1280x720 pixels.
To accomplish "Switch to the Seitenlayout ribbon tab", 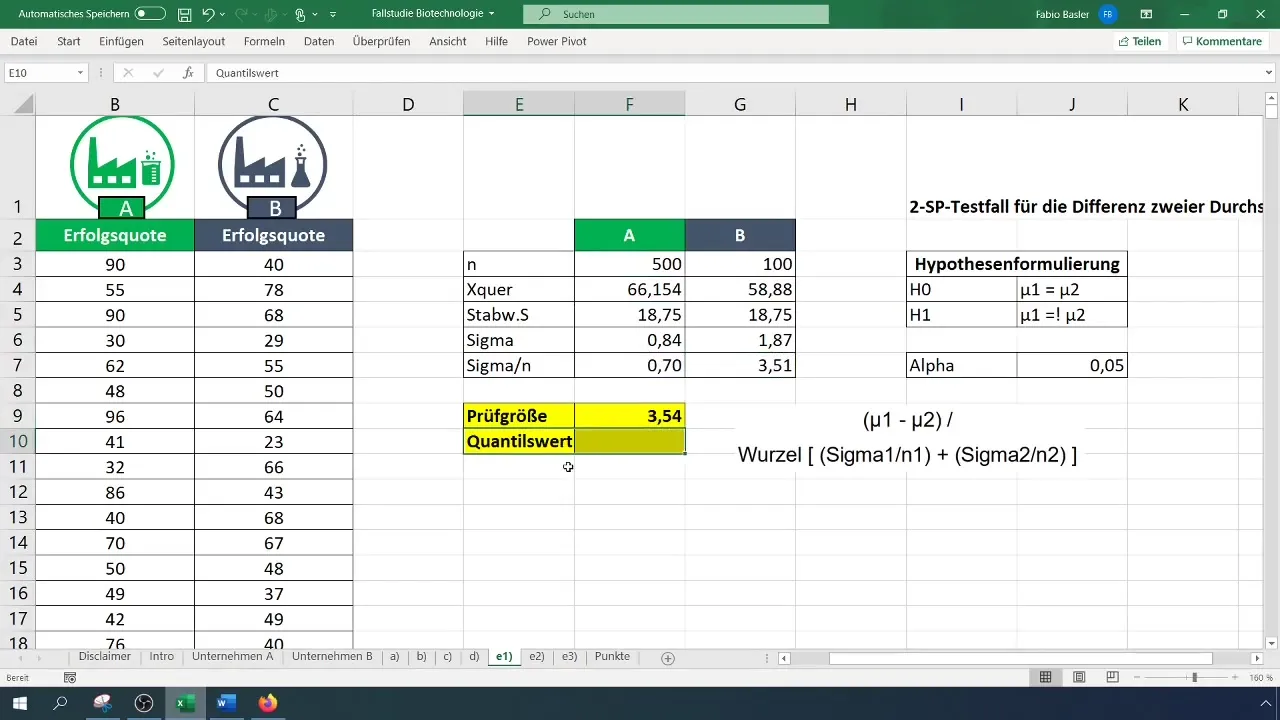I will point(193,42).
